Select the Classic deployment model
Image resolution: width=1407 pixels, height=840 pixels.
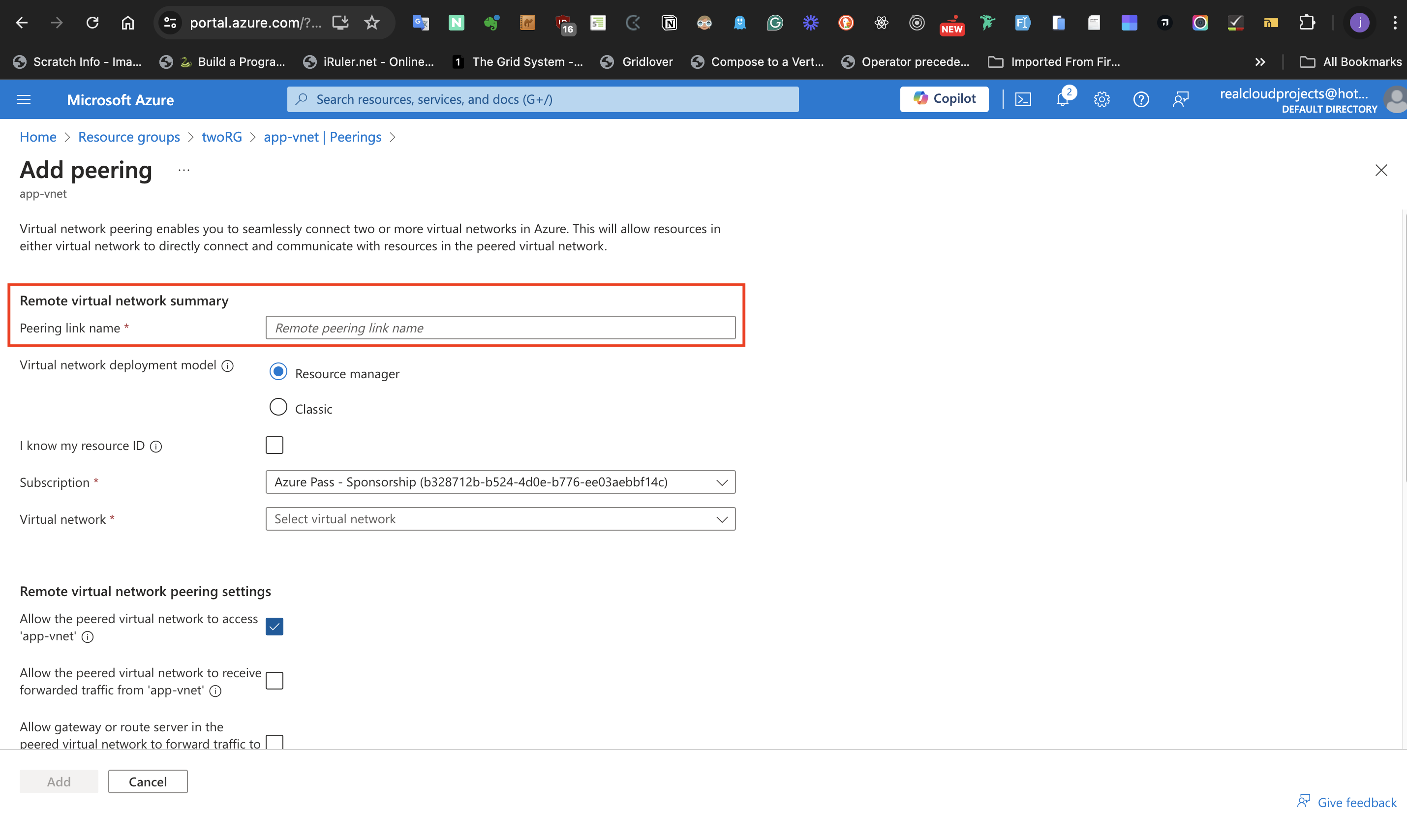pos(278,407)
